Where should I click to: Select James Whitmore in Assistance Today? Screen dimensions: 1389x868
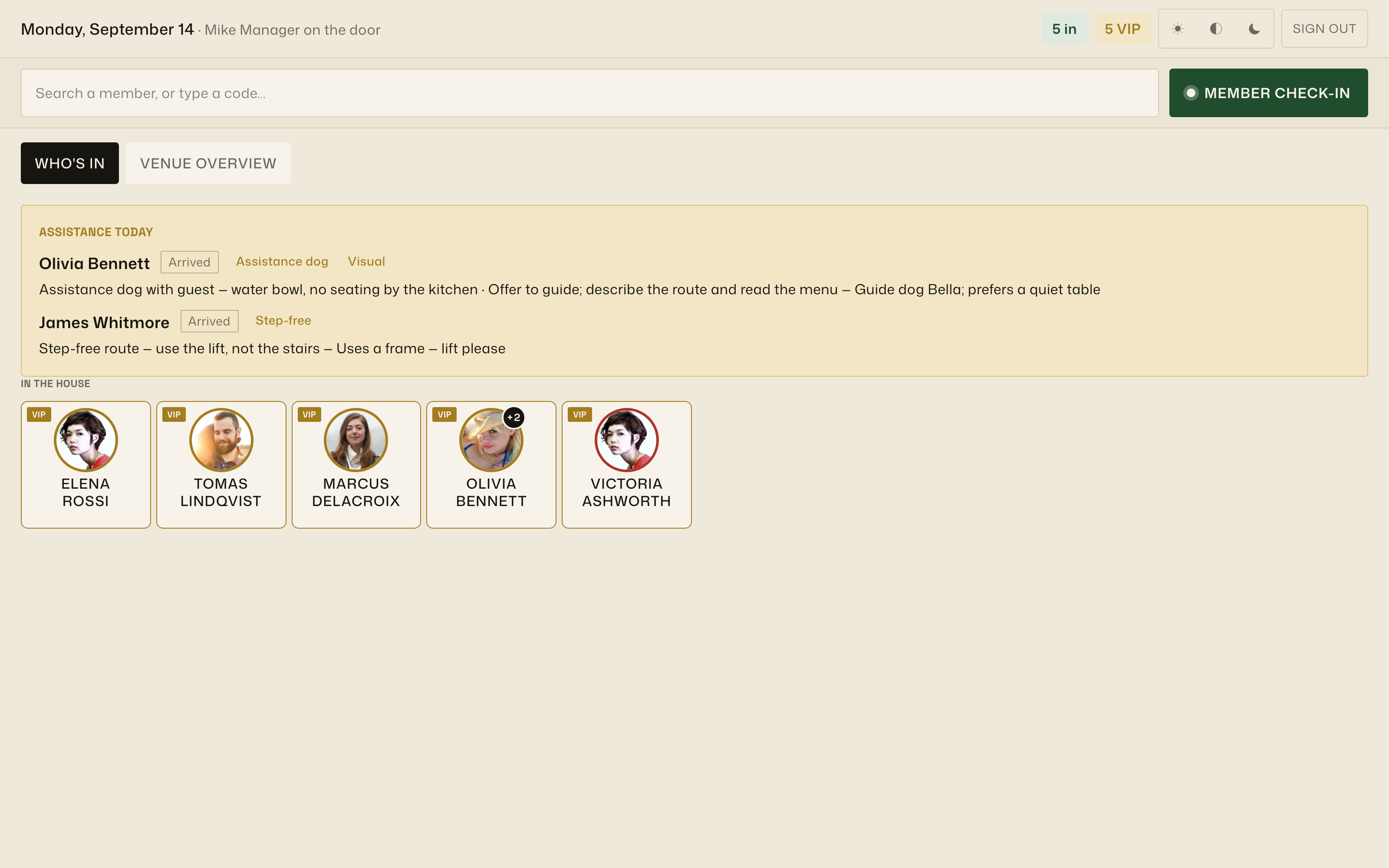[x=104, y=322]
